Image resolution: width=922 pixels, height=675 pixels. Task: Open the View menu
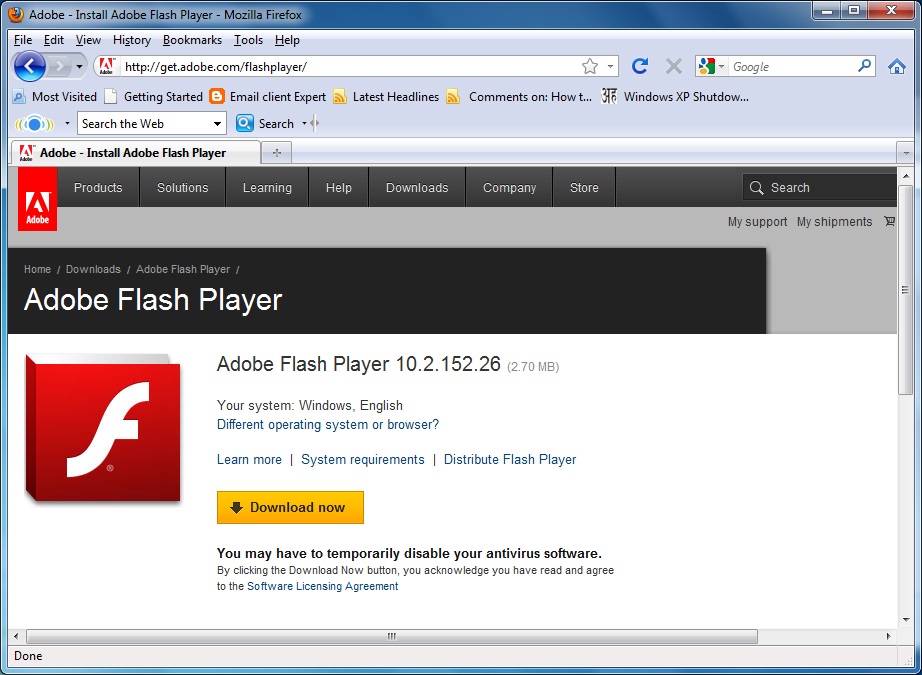[88, 40]
